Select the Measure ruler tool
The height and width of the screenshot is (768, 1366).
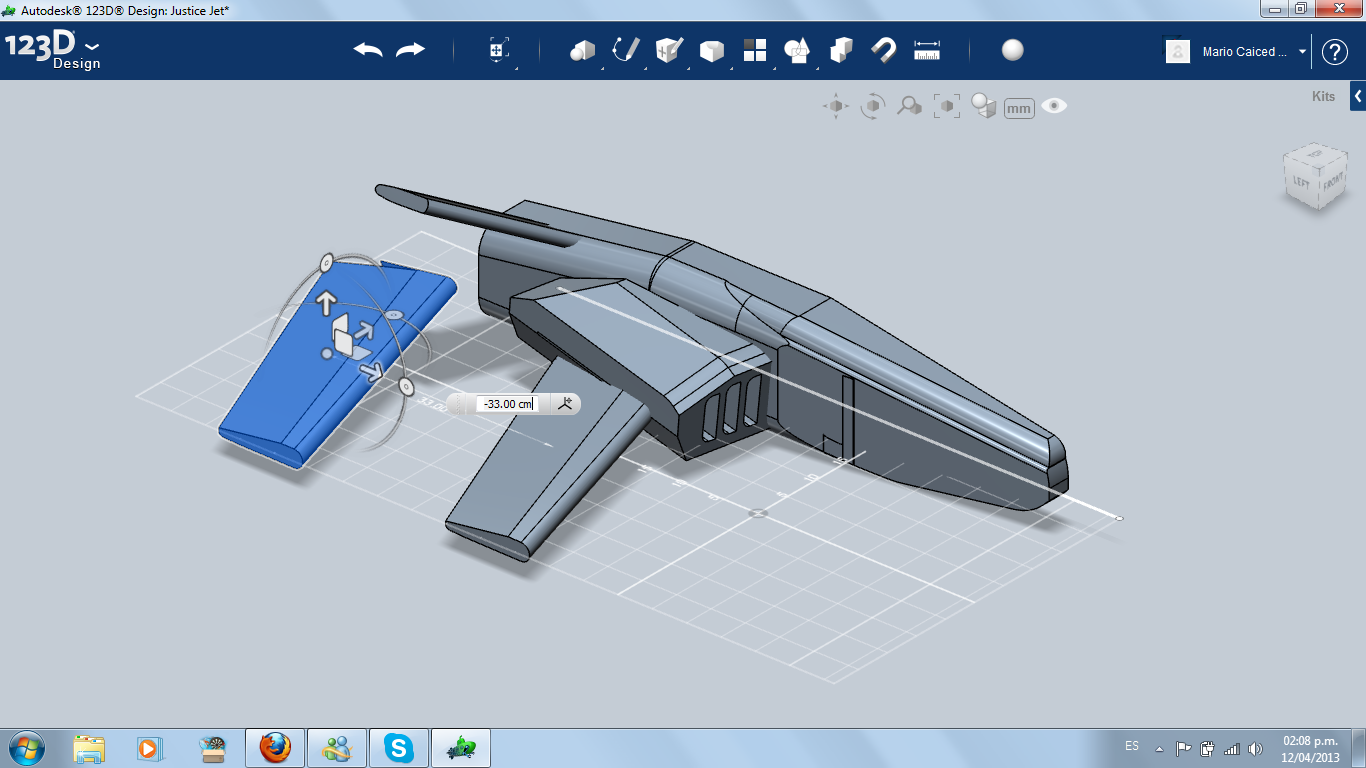pos(927,50)
